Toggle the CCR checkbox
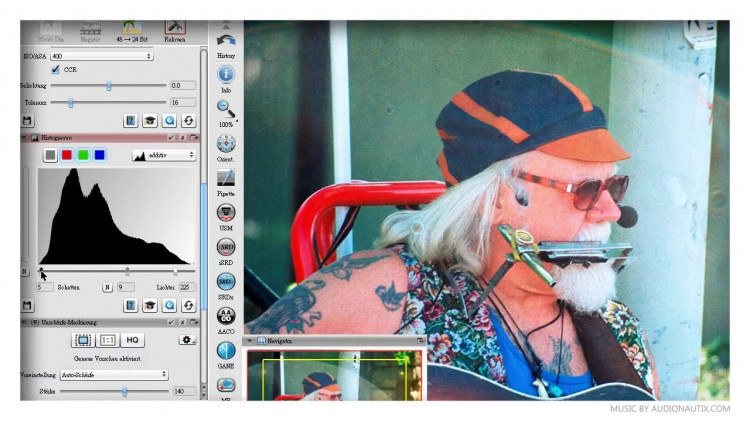The image size is (750, 421). 55,69
